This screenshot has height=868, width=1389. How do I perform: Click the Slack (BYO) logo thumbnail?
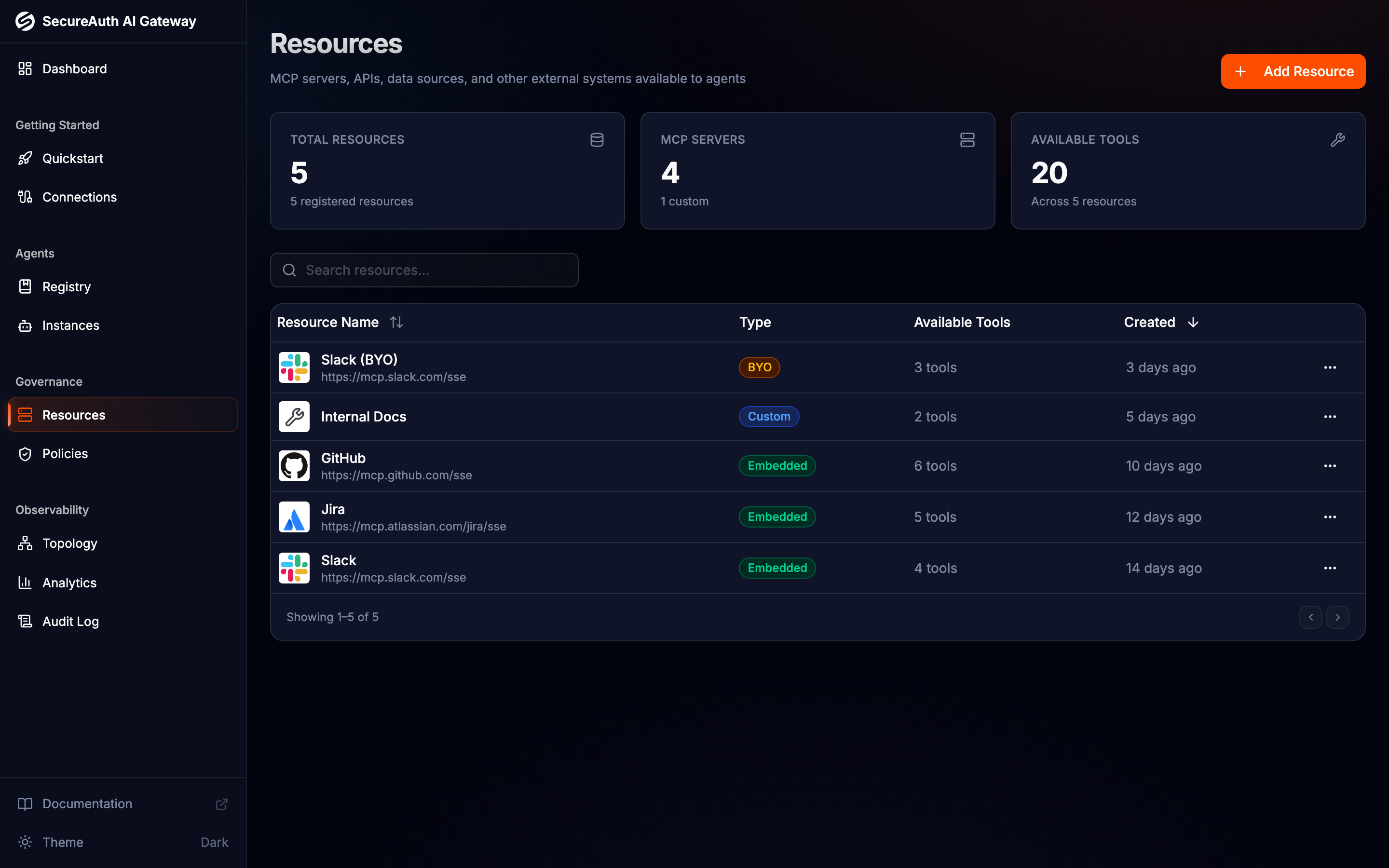tap(294, 367)
